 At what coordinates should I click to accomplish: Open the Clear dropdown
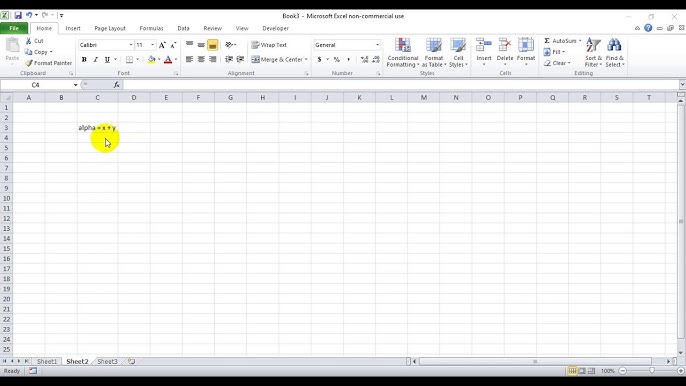(557, 63)
